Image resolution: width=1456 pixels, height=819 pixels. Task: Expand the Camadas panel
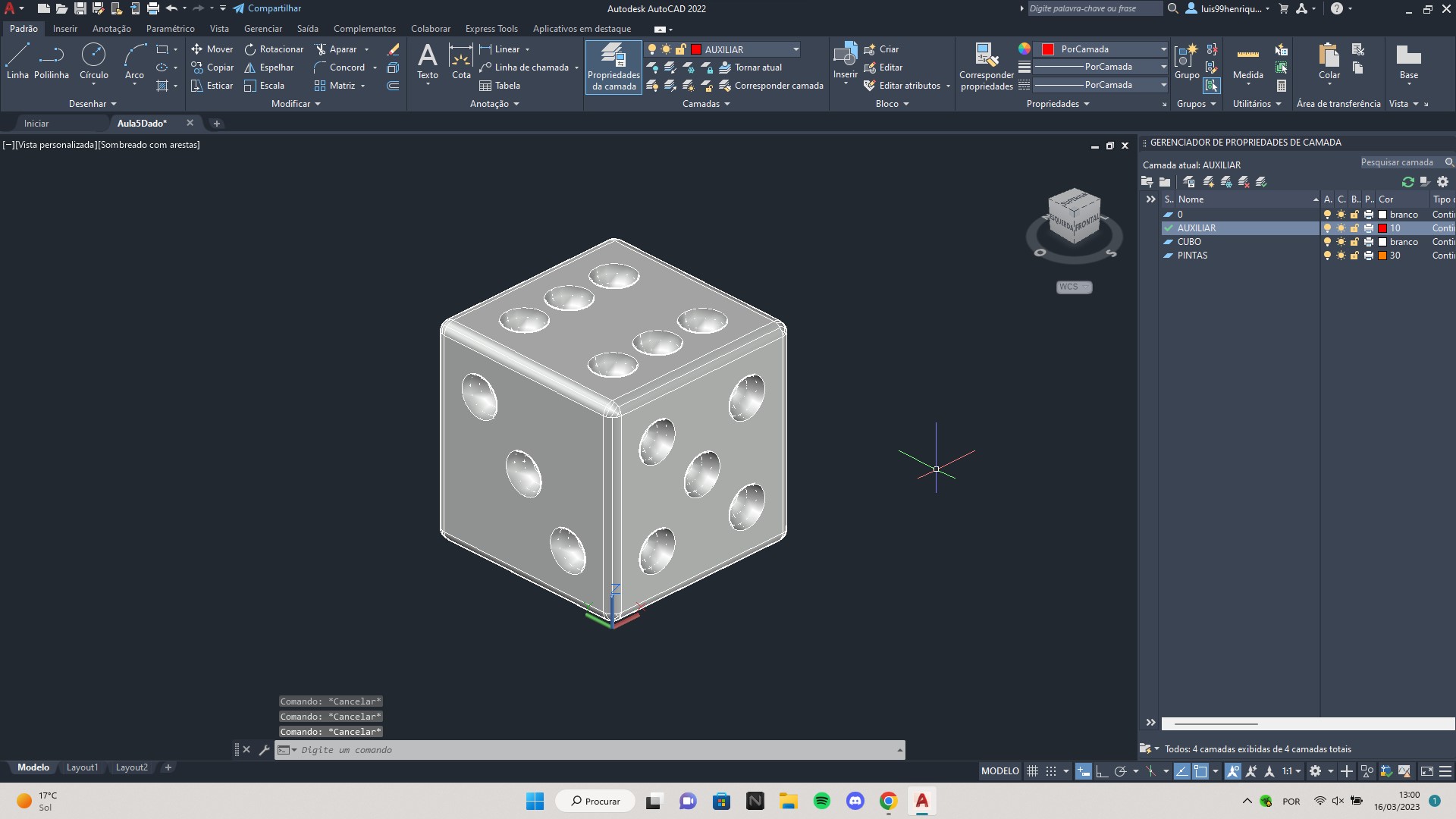click(x=706, y=104)
